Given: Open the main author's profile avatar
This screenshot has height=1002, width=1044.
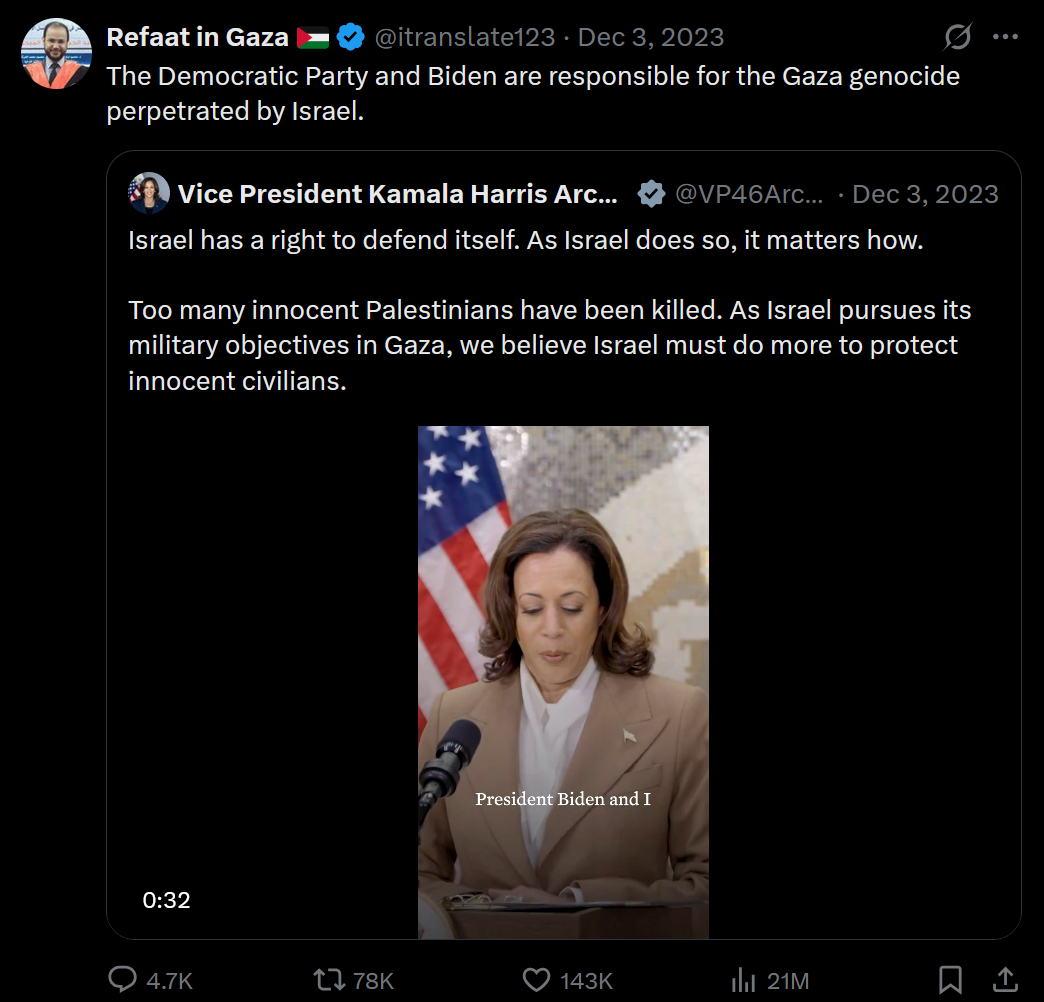Looking at the screenshot, I should coord(56,54).
